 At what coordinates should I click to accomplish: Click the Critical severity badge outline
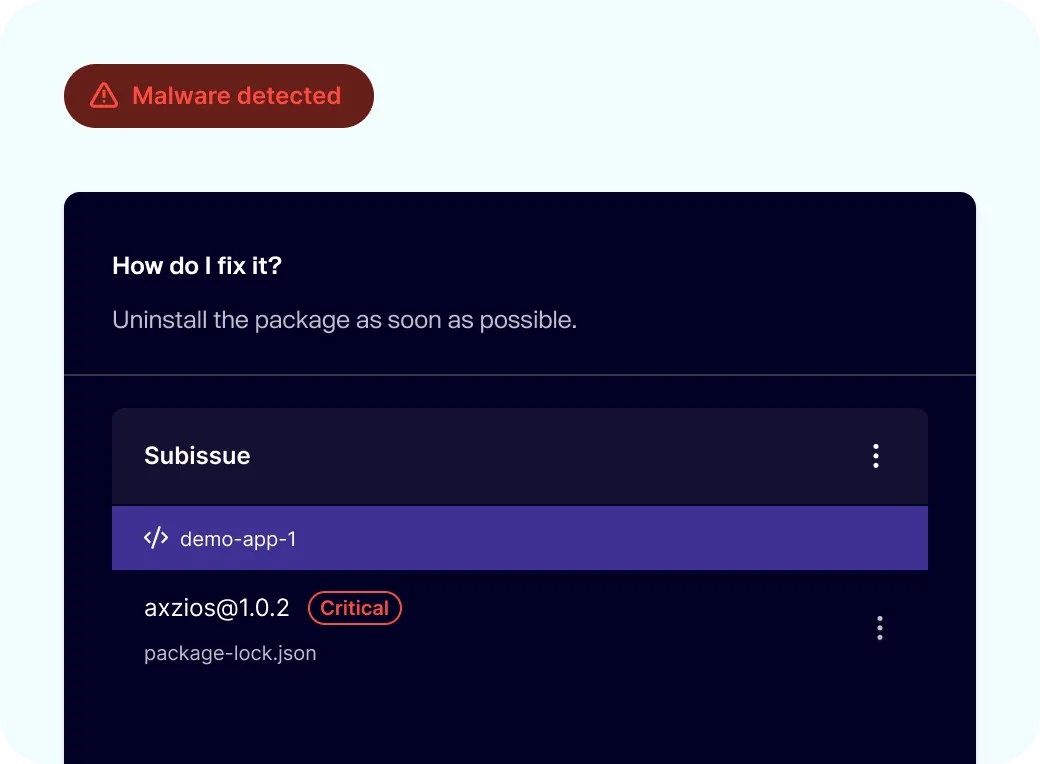[354, 608]
